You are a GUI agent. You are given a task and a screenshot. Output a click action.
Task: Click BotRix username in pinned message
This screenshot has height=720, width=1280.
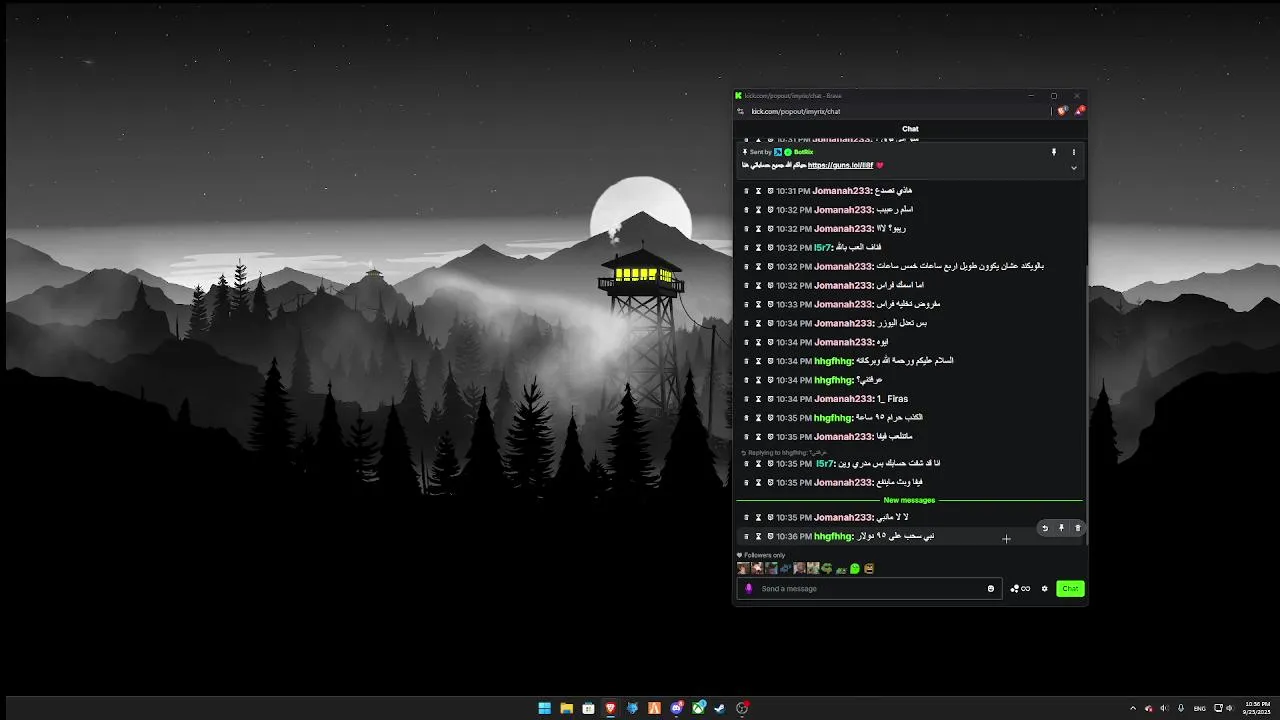pyautogui.click(x=803, y=152)
